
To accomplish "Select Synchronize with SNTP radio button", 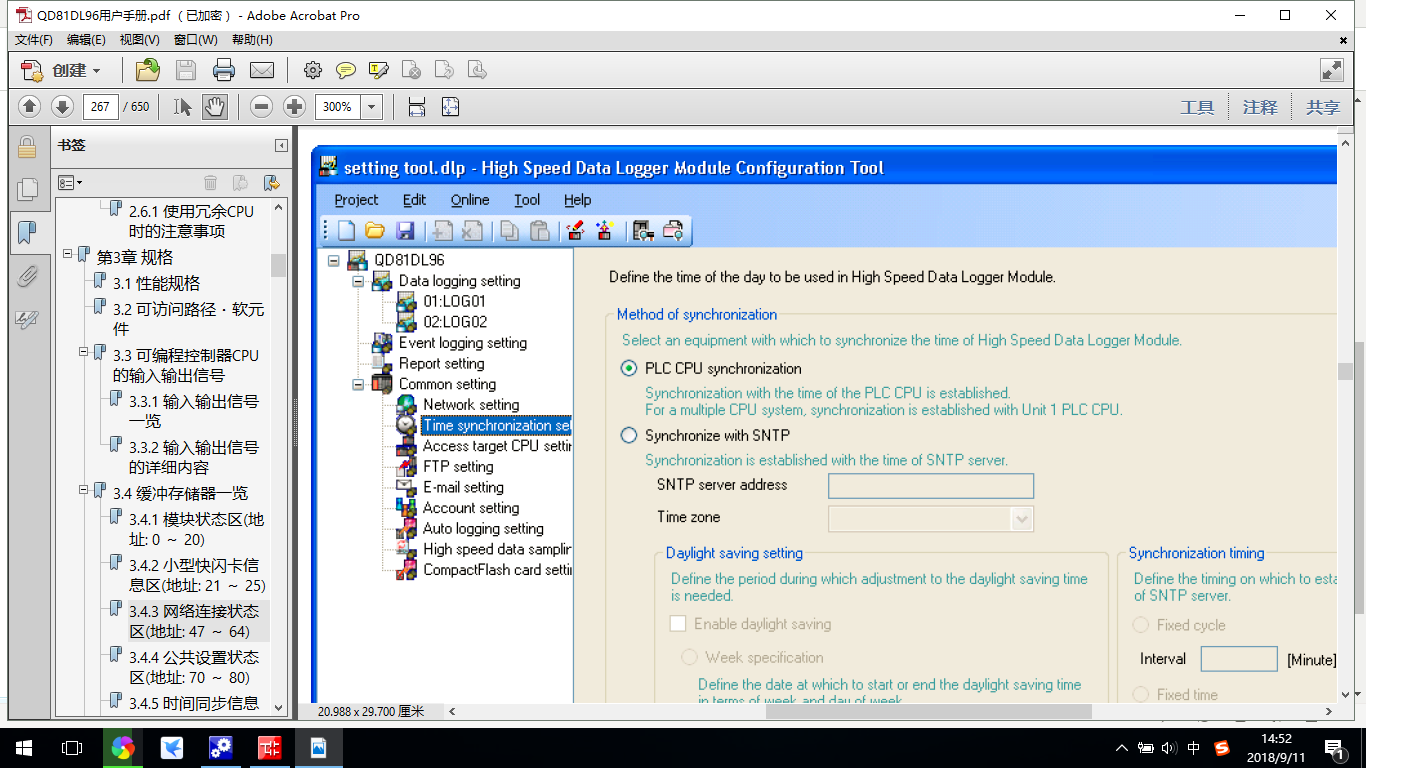I will [628, 435].
